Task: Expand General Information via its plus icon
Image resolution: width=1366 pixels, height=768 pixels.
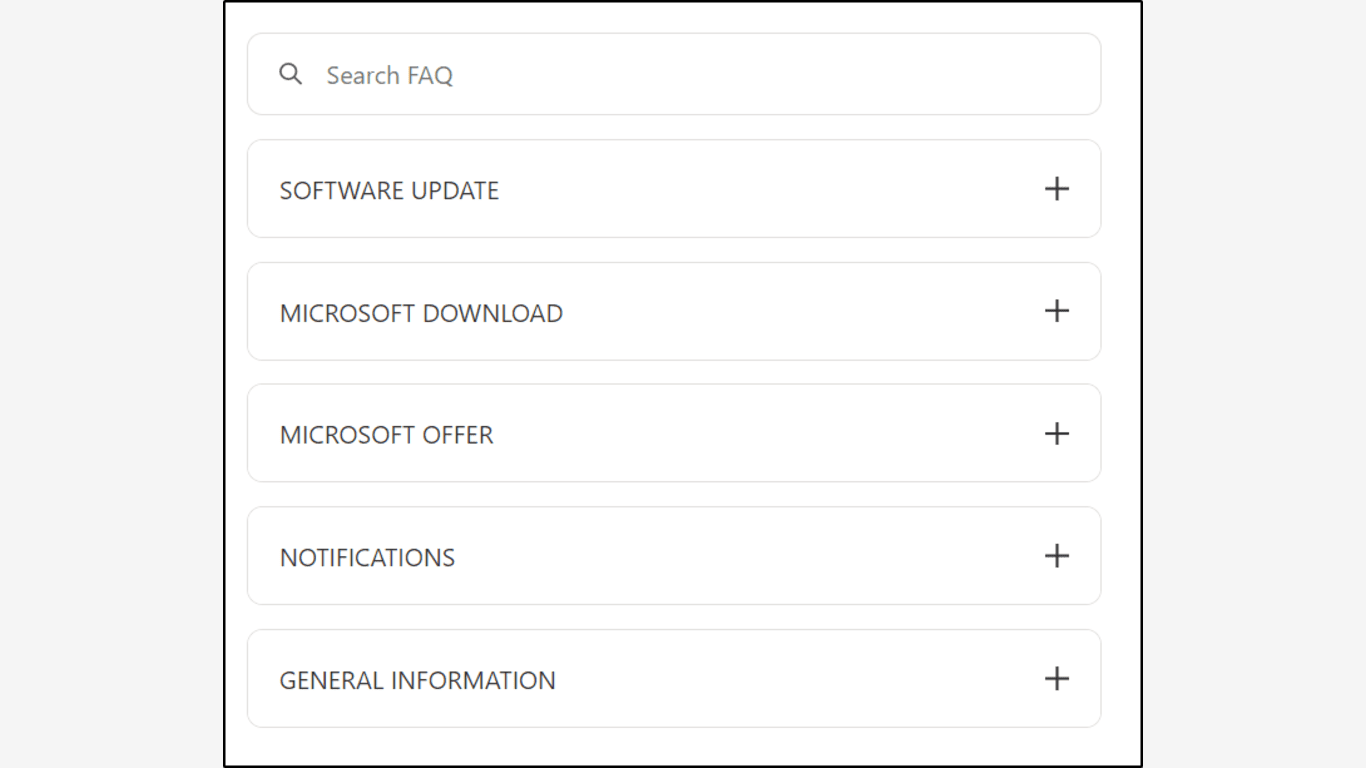Action: [1056, 679]
